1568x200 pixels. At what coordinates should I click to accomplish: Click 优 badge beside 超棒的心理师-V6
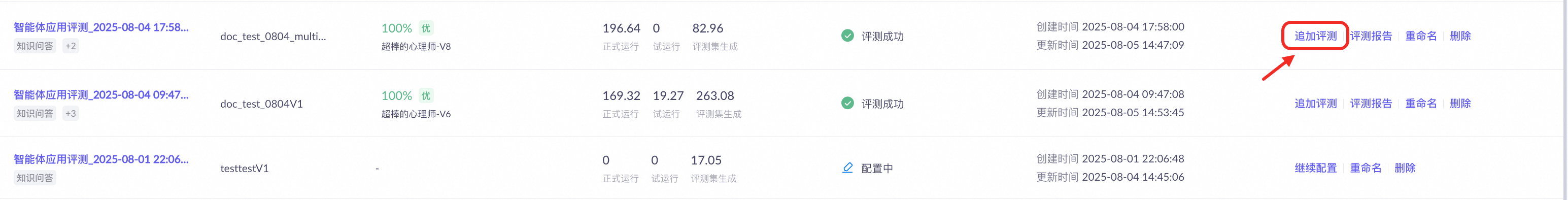point(426,96)
